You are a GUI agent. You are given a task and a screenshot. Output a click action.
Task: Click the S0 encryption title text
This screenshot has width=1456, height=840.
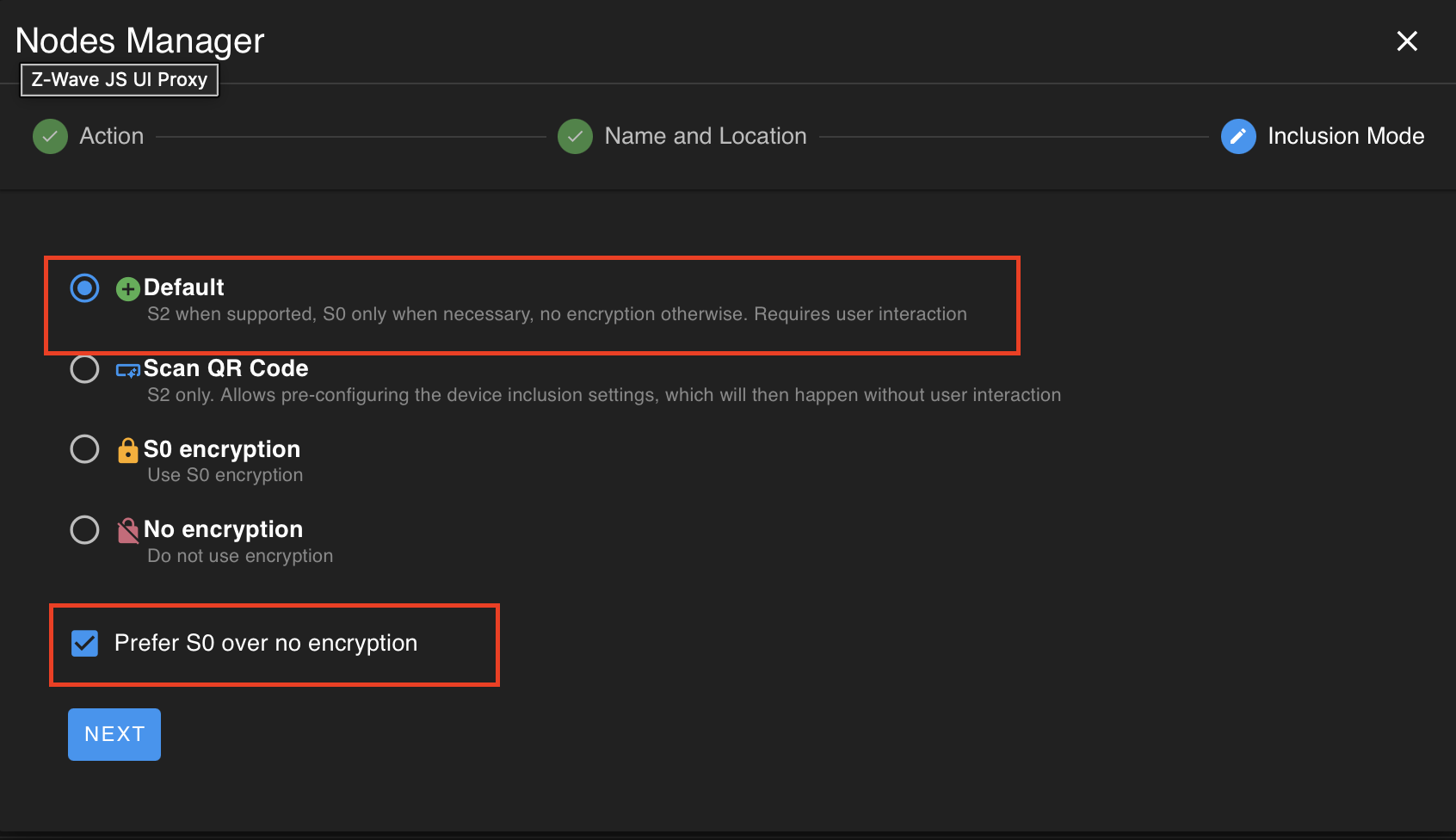[x=222, y=449]
